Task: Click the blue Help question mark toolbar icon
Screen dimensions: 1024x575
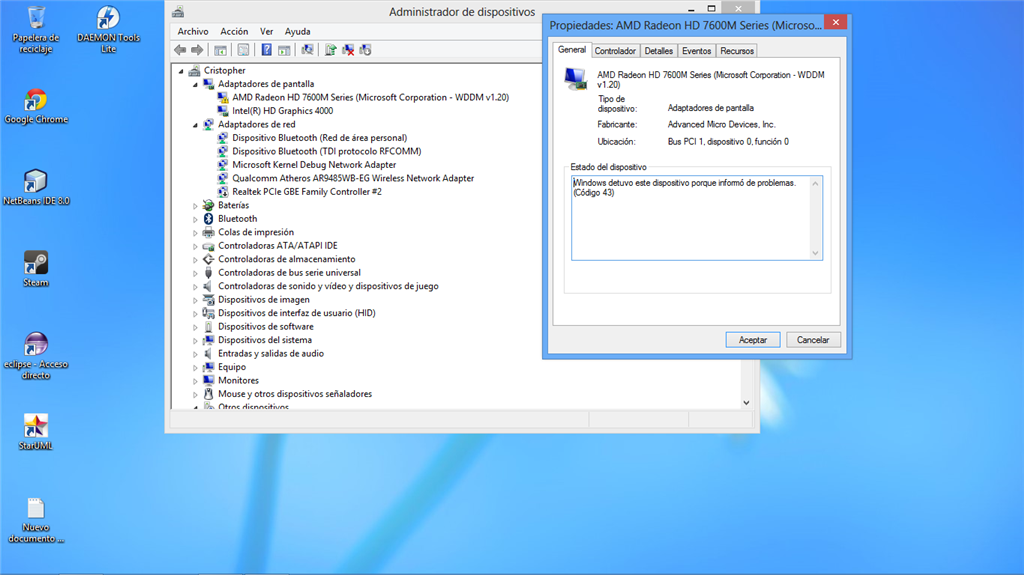Action: tap(266, 50)
